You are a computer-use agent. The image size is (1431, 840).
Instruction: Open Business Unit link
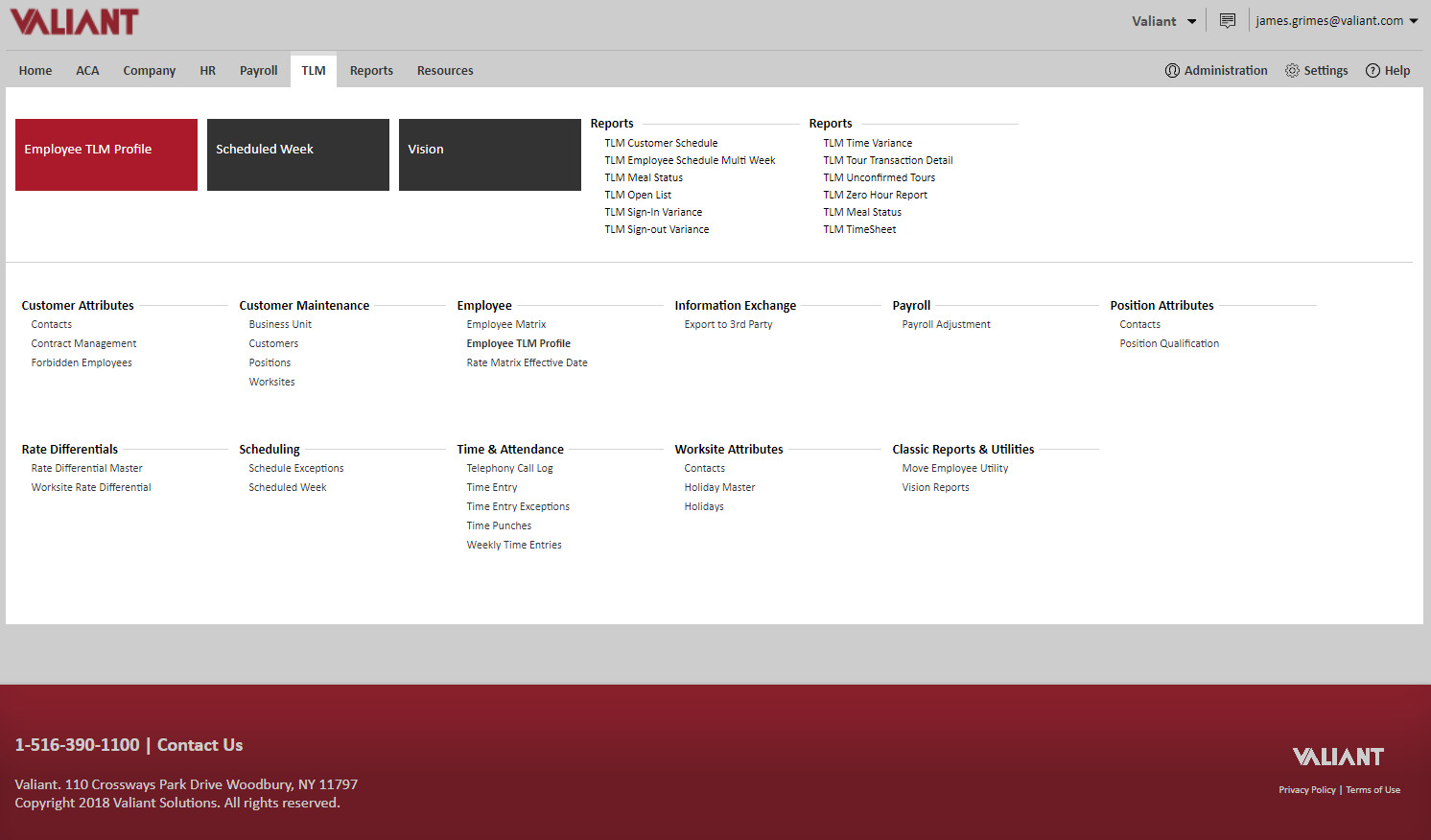click(280, 324)
